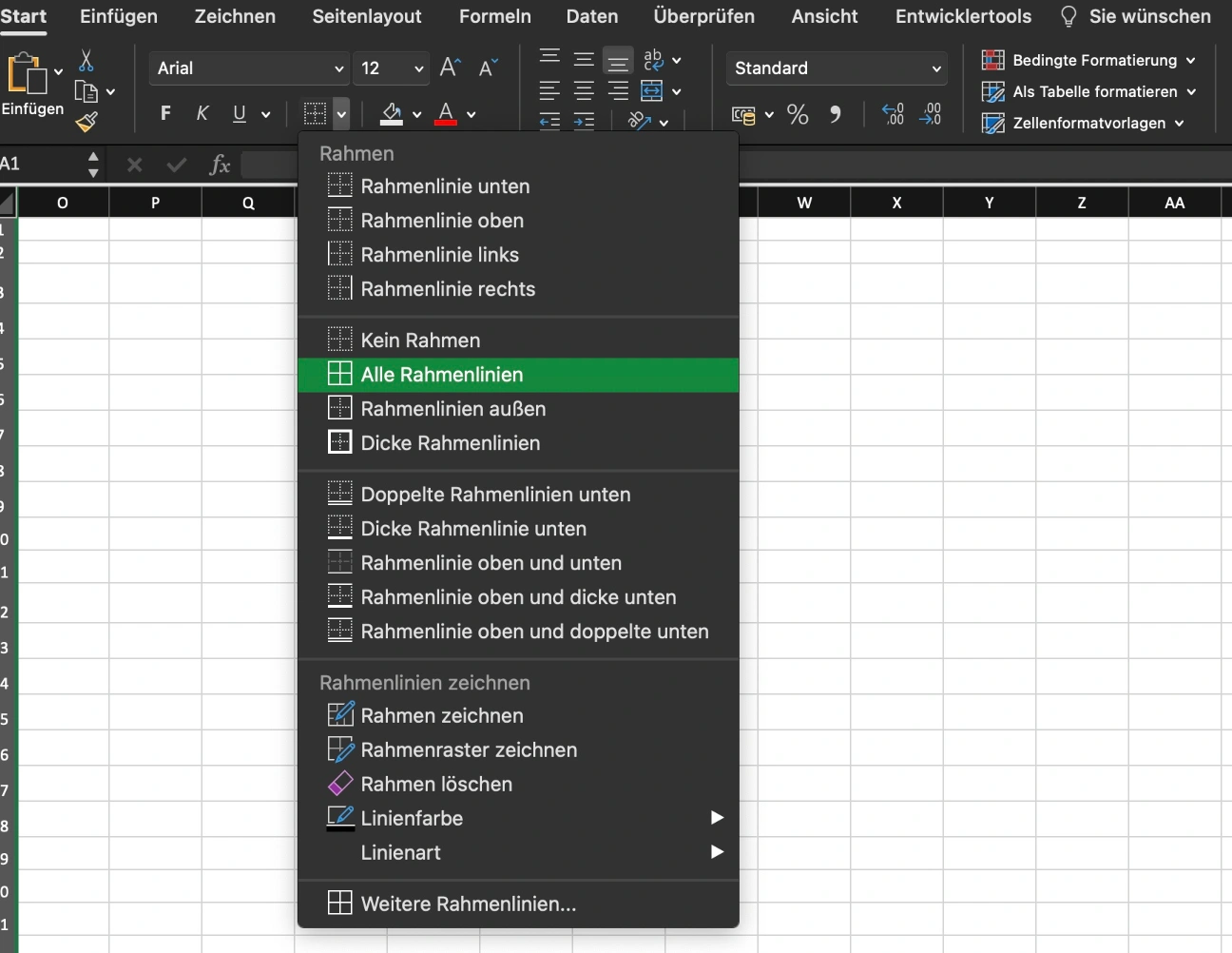
Task: Toggle underline U button
Action: click(240, 114)
